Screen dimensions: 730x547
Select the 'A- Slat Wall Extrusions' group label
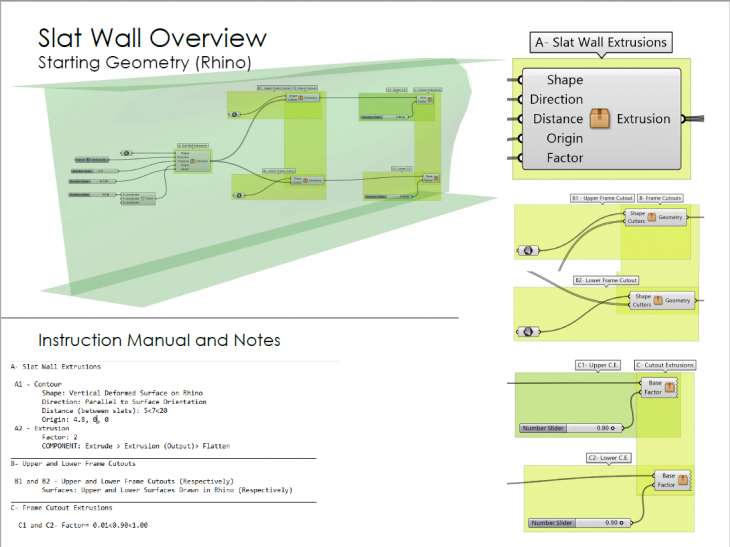pyautogui.click(x=600, y=42)
